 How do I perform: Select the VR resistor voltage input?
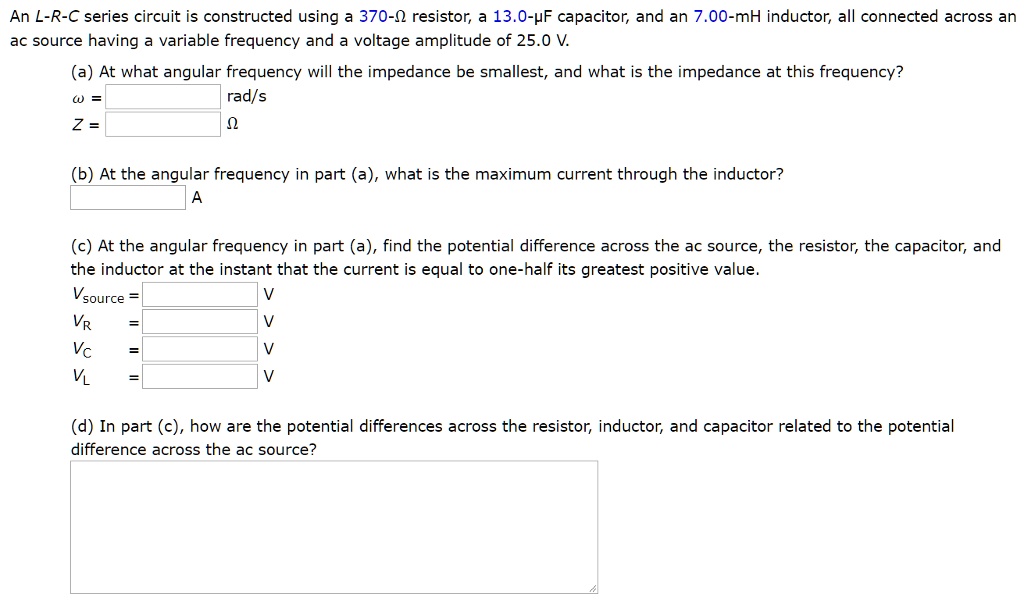click(x=200, y=322)
